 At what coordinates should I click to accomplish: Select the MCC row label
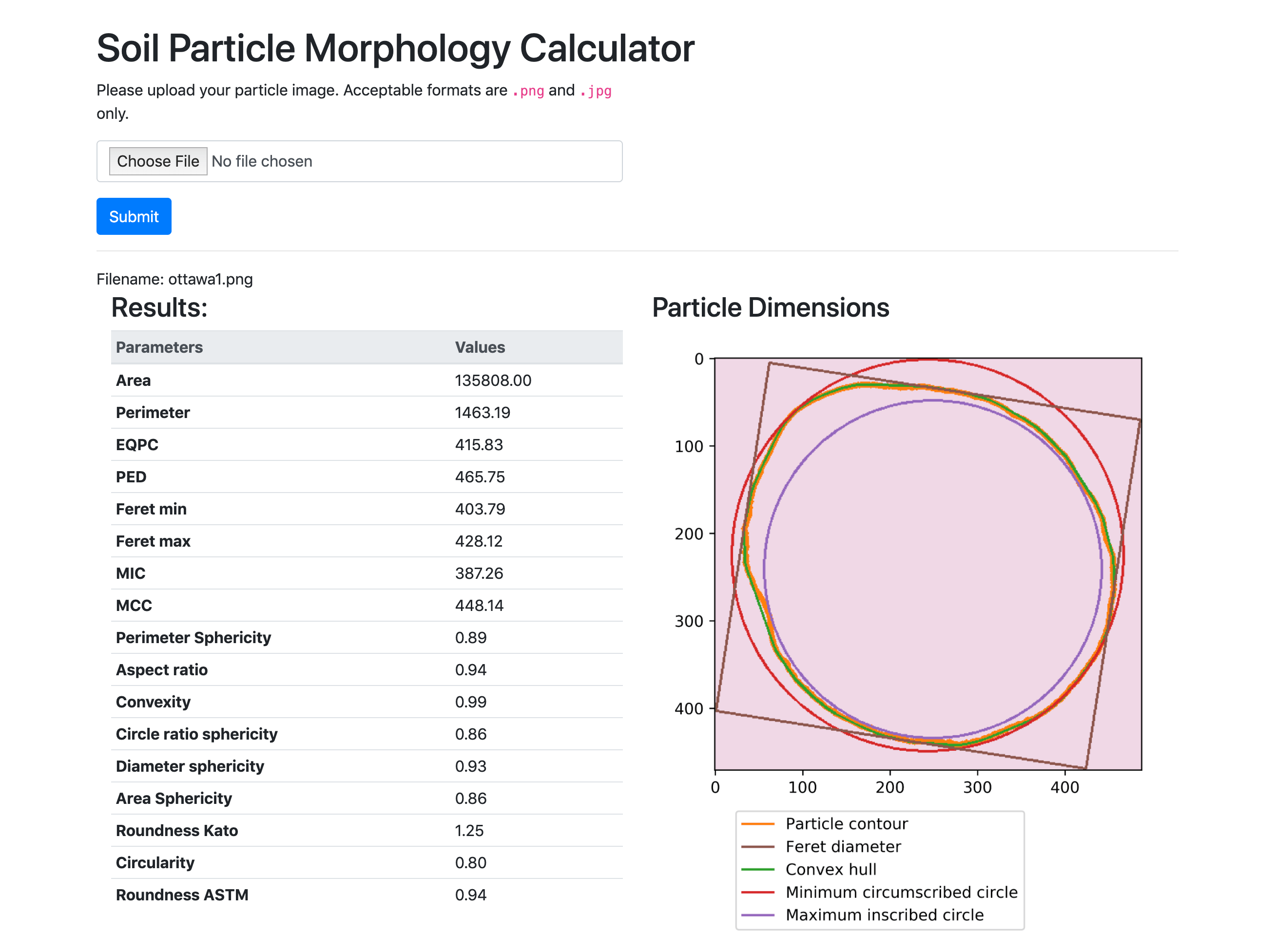tap(134, 606)
